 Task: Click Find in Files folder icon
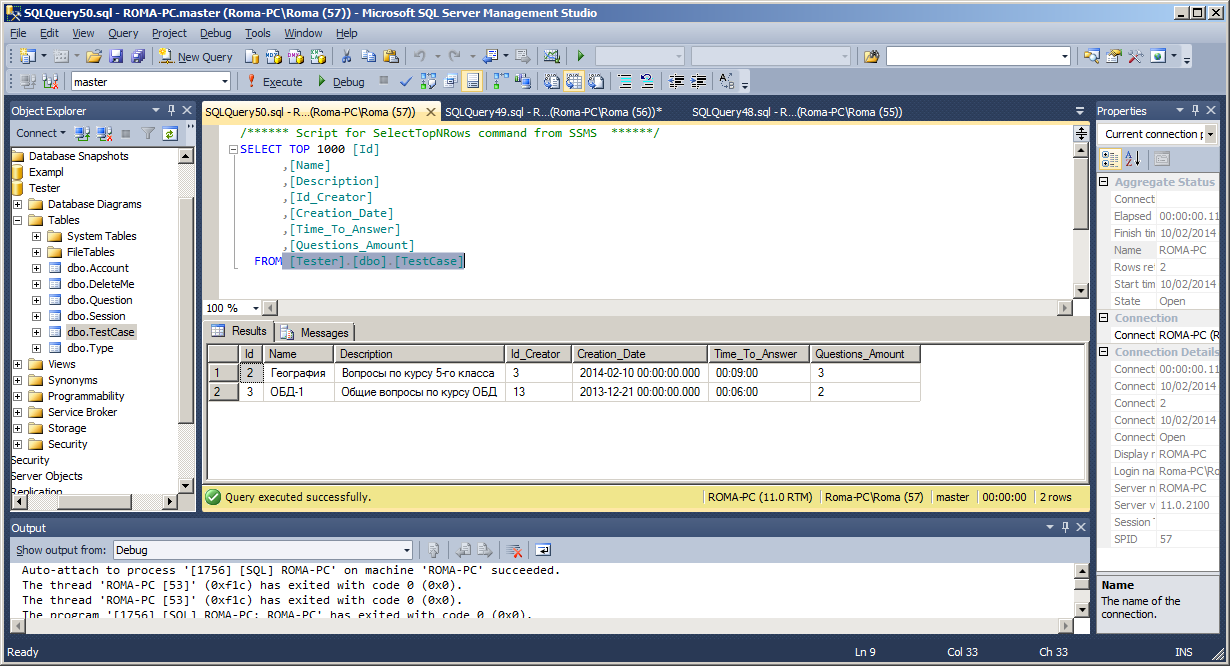(871, 57)
